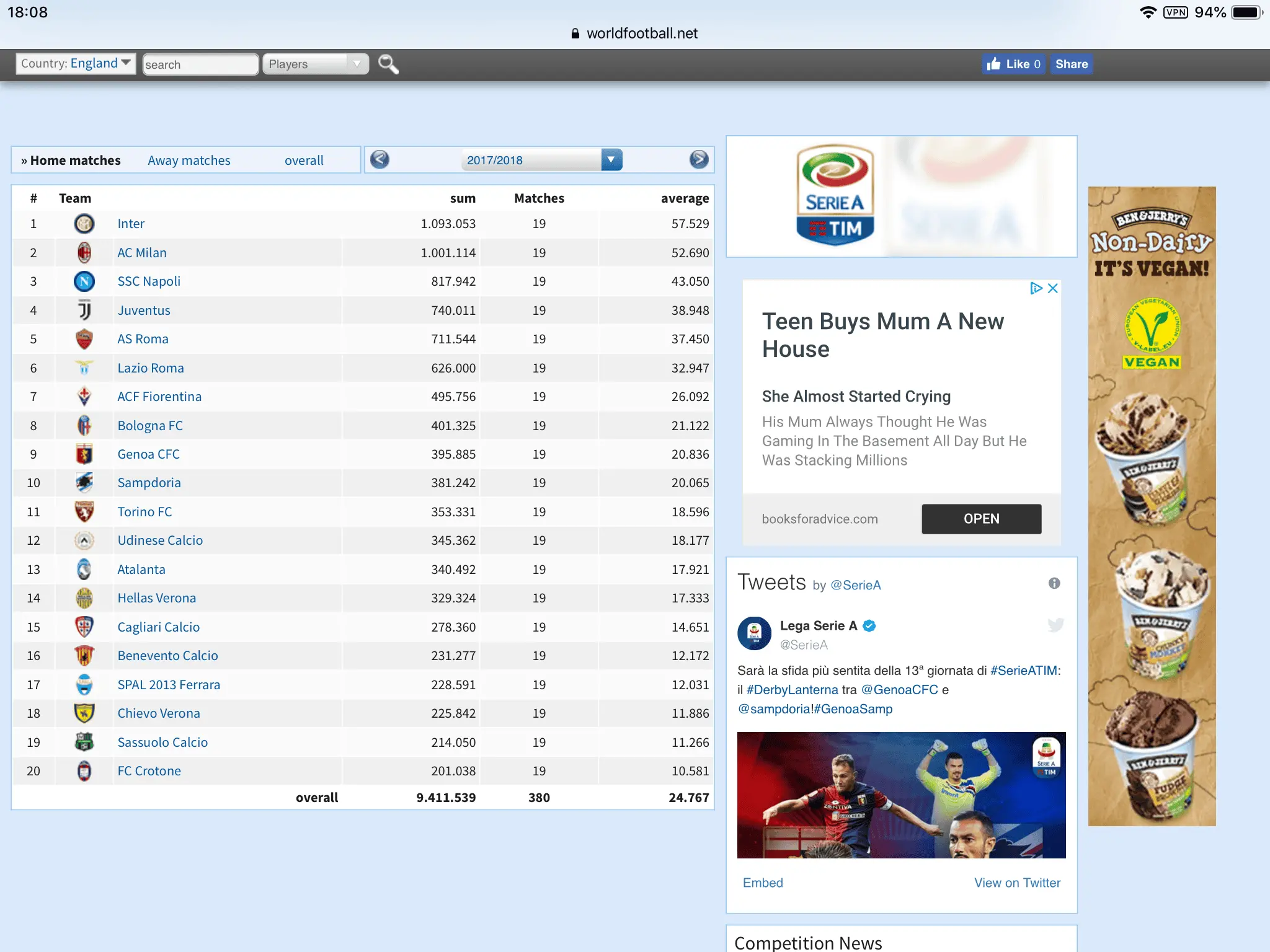The image size is (1270, 952).
Task: Click View on Twitter link
Action: point(1016,883)
